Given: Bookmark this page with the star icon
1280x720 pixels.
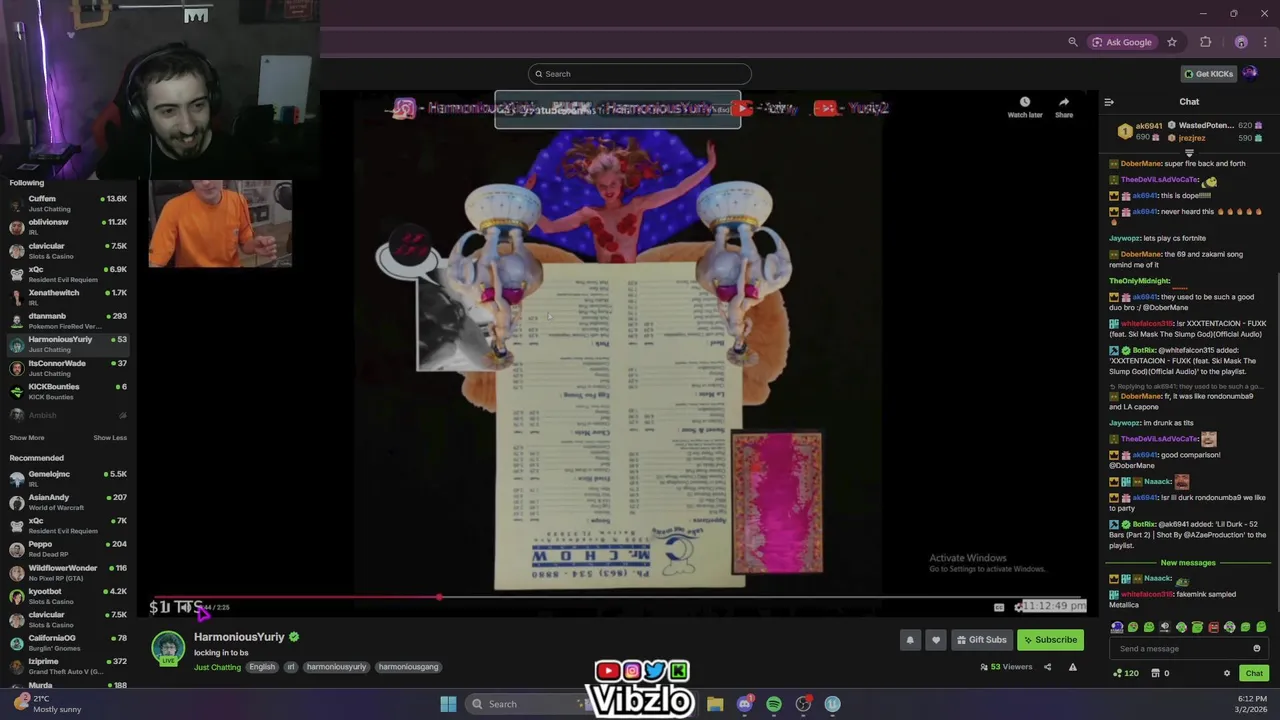Looking at the screenshot, I should (x=1172, y=42).
